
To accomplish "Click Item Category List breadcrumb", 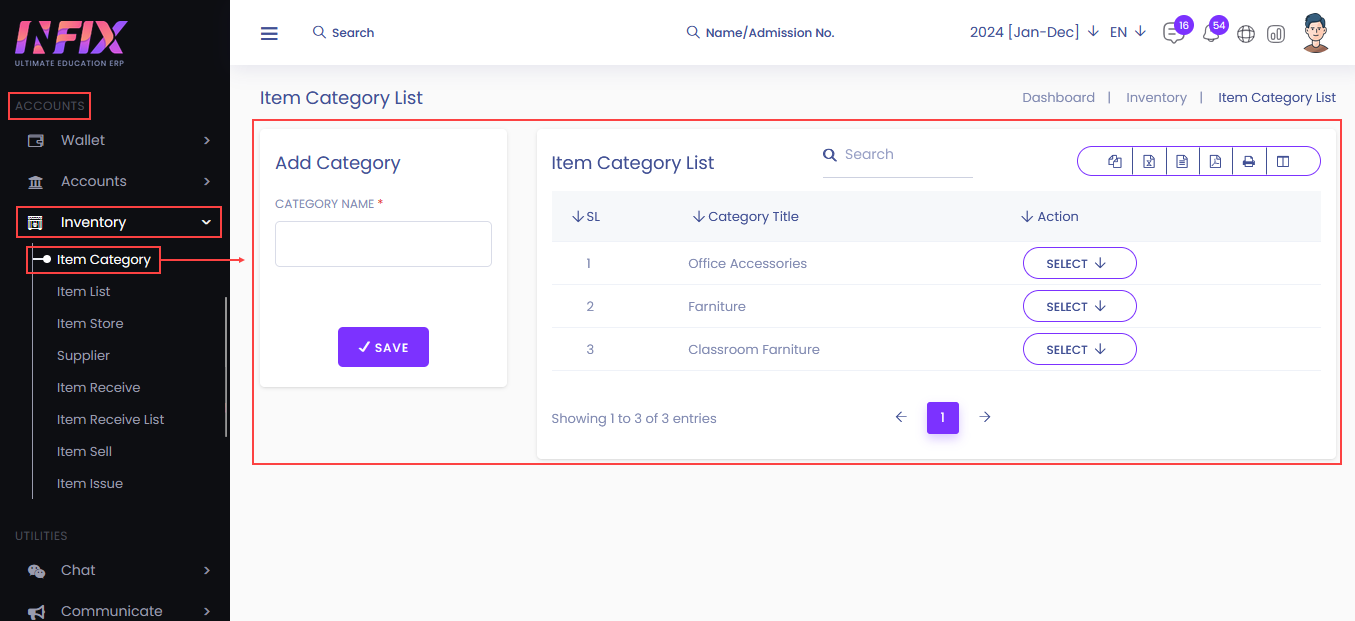I will click(1277, 98).
